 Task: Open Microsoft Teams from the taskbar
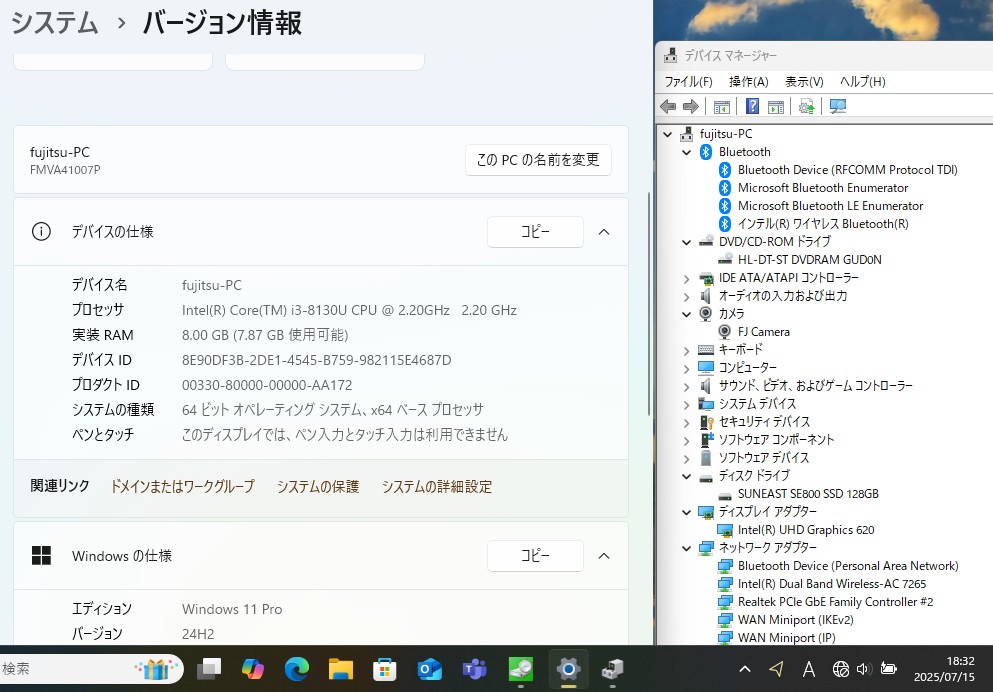(x=474, y=669)
